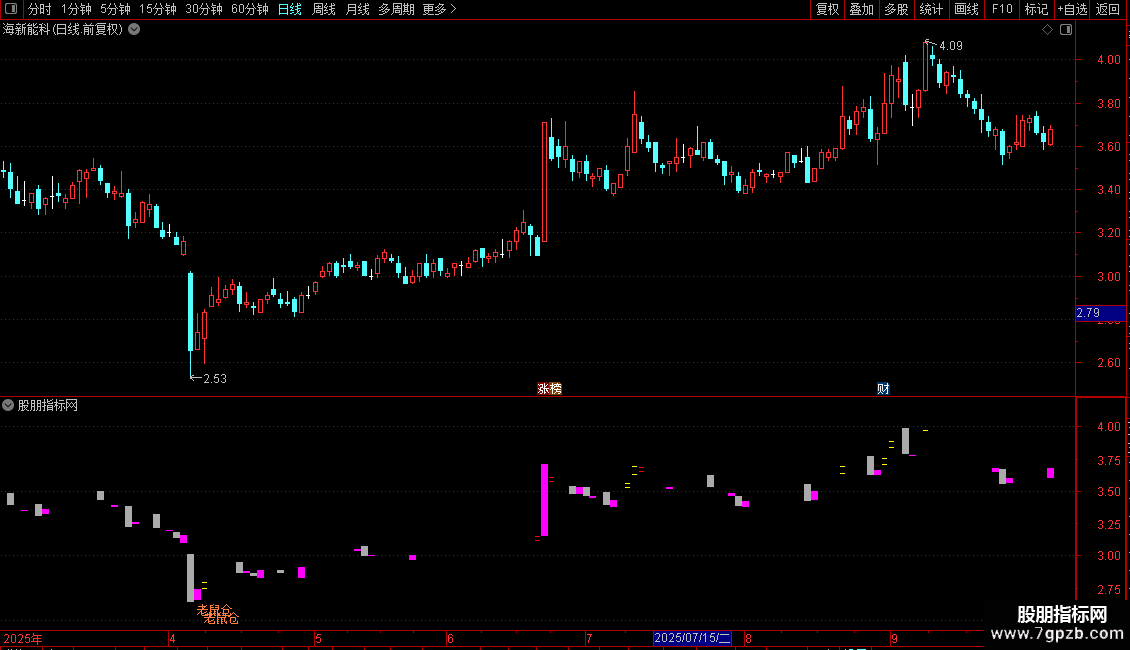Select the 30分钟 period tab
This screenshot has height=650, width=1130.
203,9
